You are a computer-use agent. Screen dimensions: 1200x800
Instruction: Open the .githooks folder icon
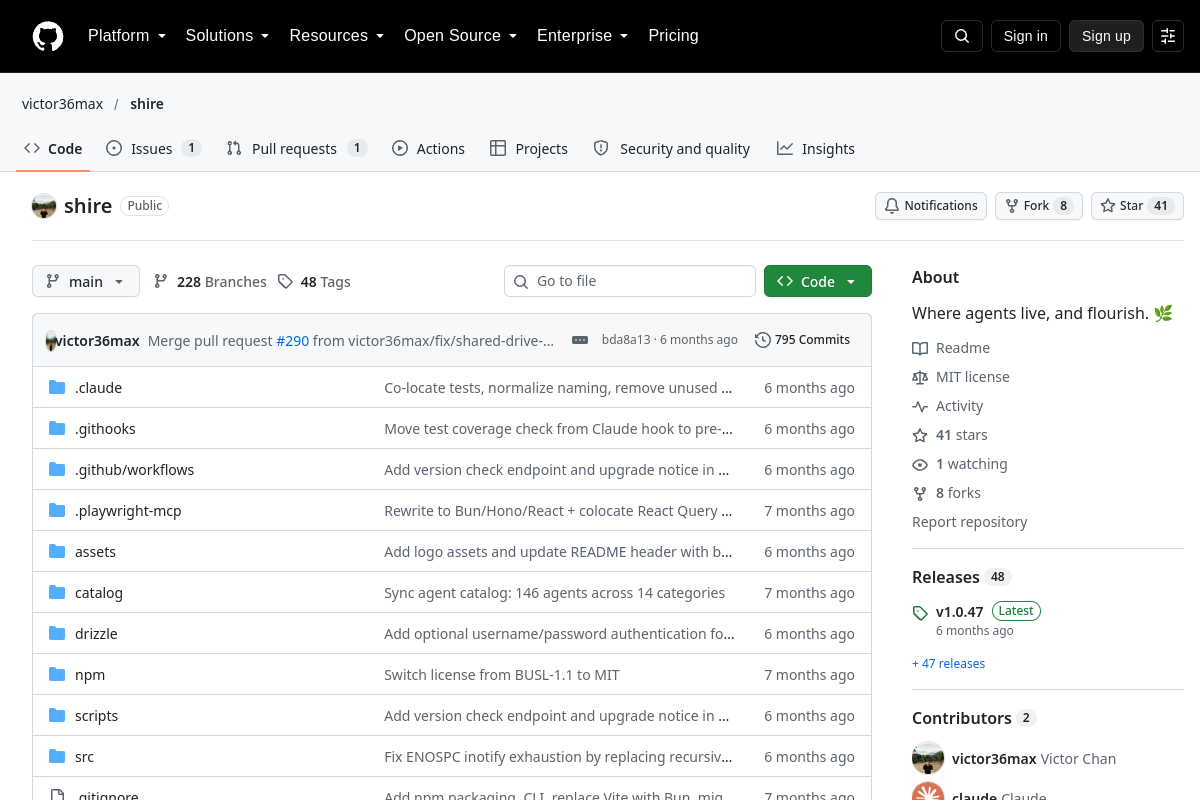(x=57, y=429)
